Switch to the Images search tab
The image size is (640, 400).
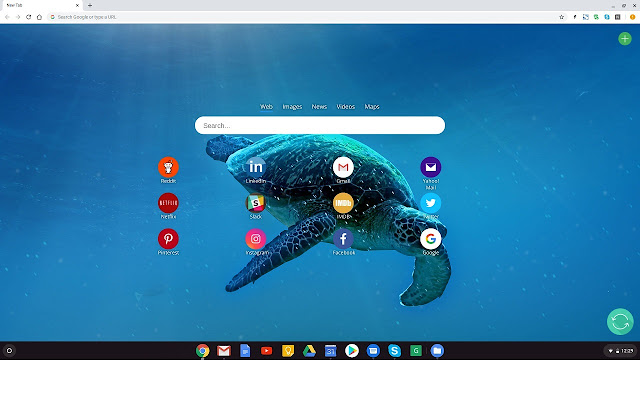tap(292, 107)
